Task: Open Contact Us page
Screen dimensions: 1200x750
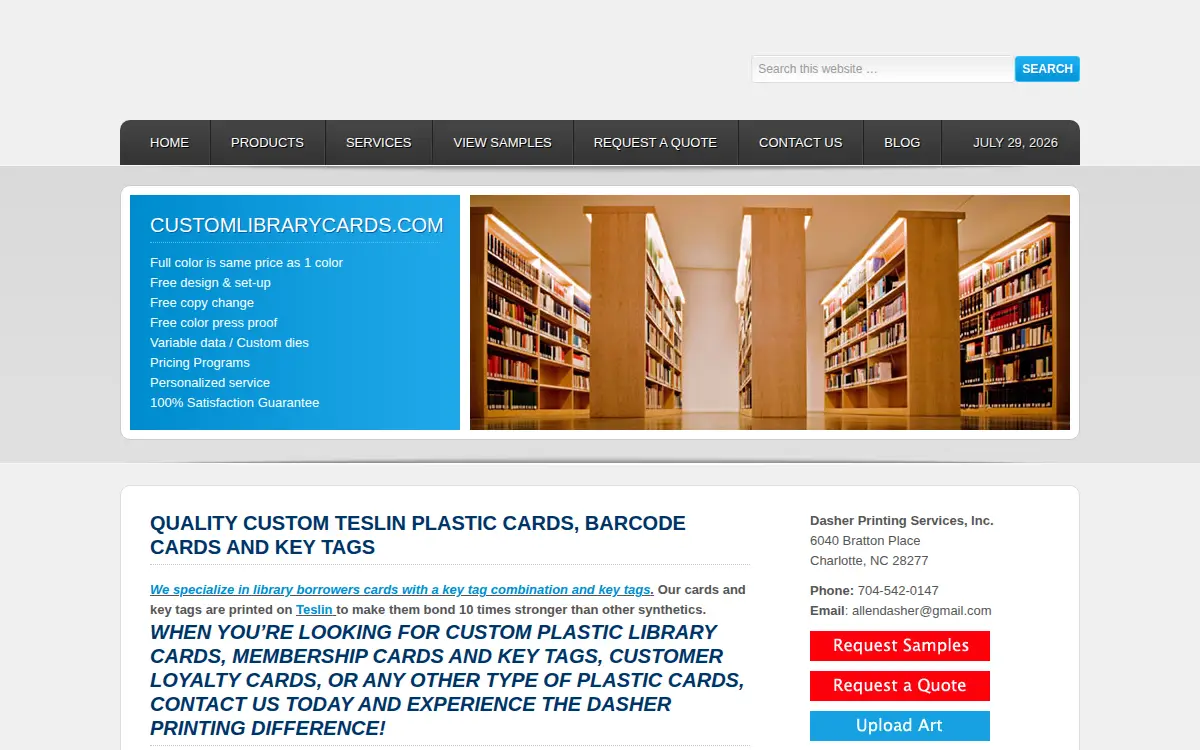Action: pyautogui.click(x=800, y=143)
